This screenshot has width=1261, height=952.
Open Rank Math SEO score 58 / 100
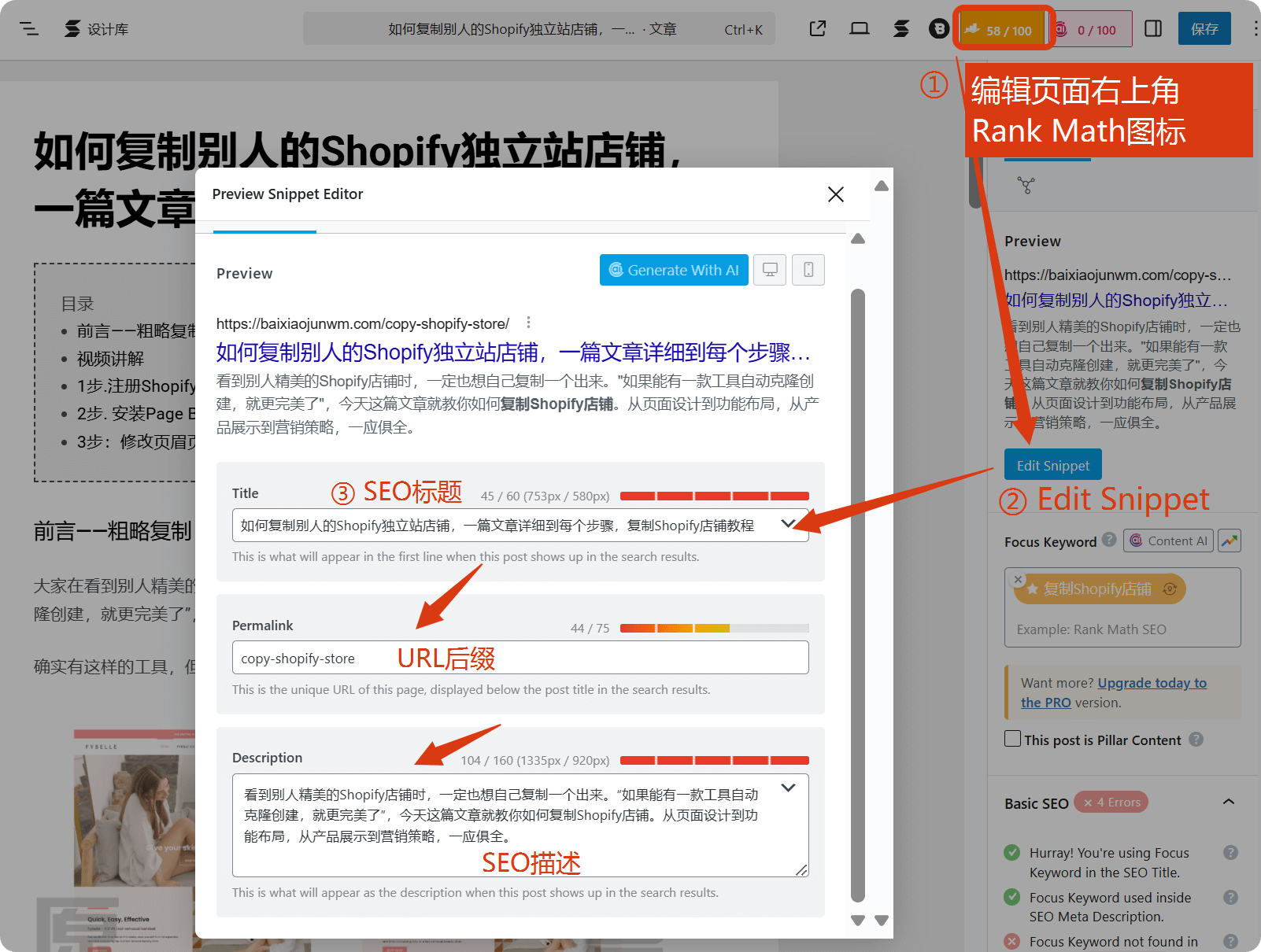[x=1001, y=30]
